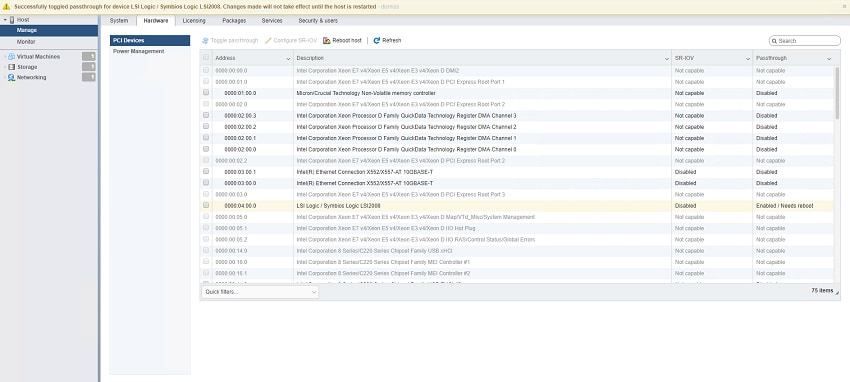
Task: Open the Address column dropdown arrow
Action: pos(288,58)
